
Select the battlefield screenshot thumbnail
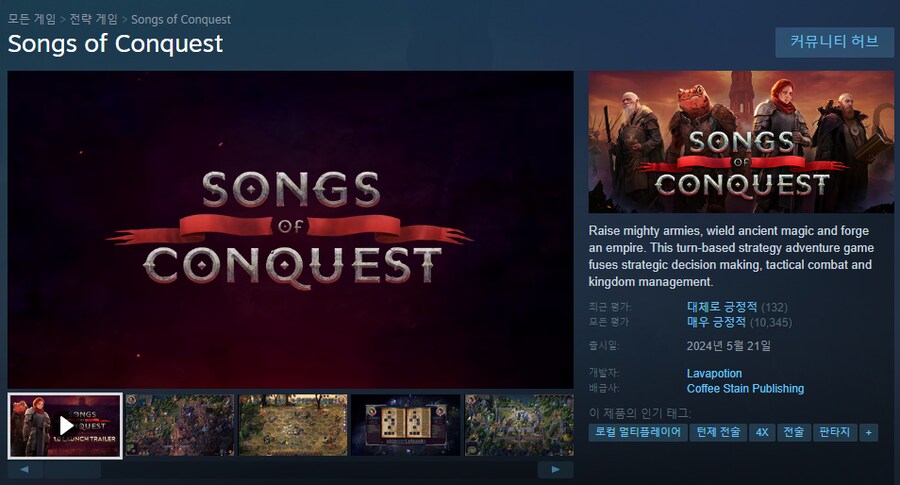pos(293,425)
